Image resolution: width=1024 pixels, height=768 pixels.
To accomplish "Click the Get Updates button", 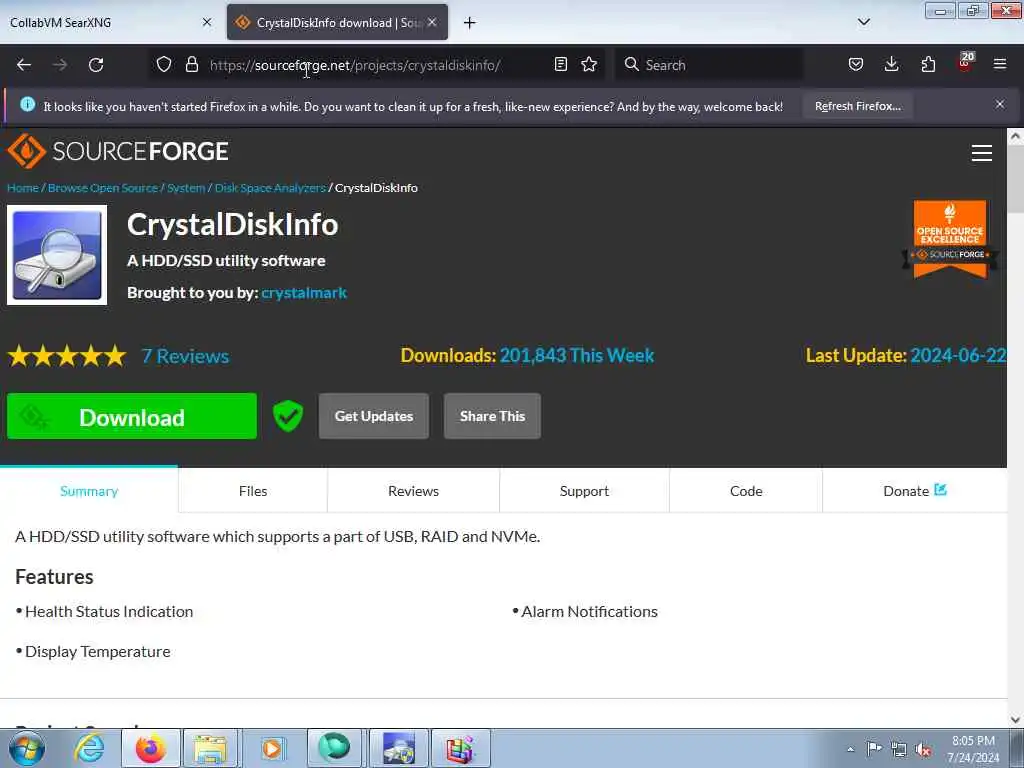I will pos(374,416).
